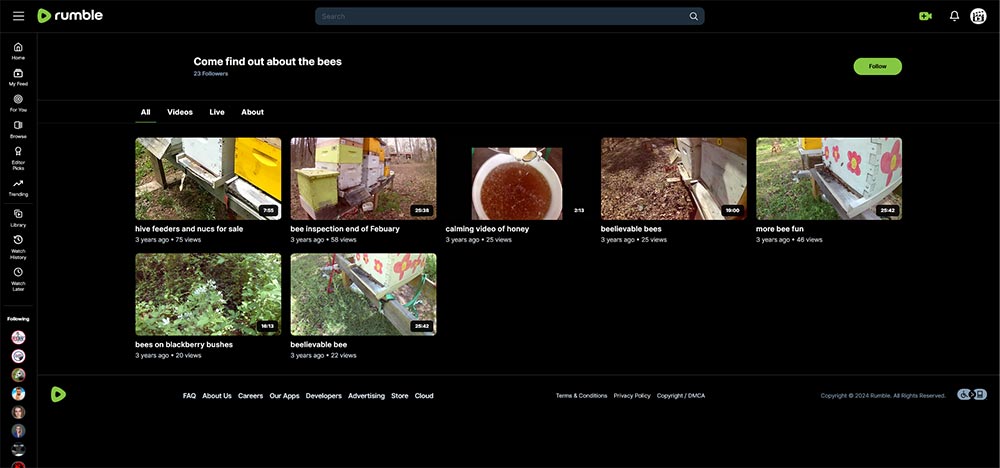Switch to the Live tab
1000x468 pixels.
[x=217, y=112]
